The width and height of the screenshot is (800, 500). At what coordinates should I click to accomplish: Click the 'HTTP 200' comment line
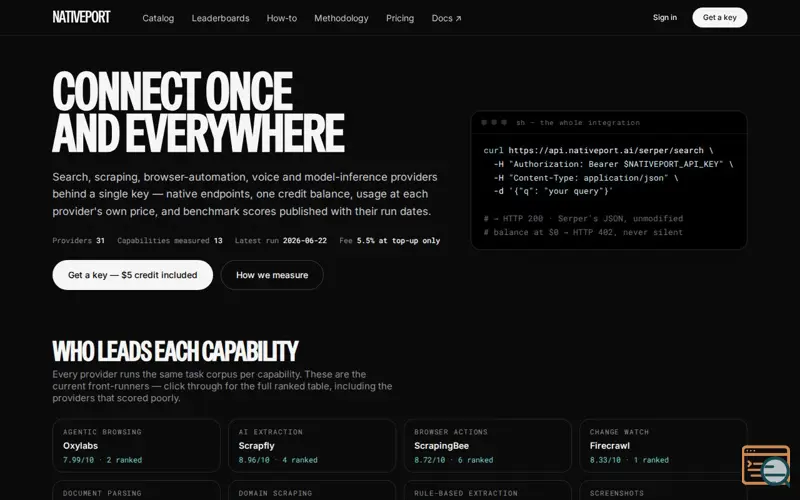pos(583,218)
